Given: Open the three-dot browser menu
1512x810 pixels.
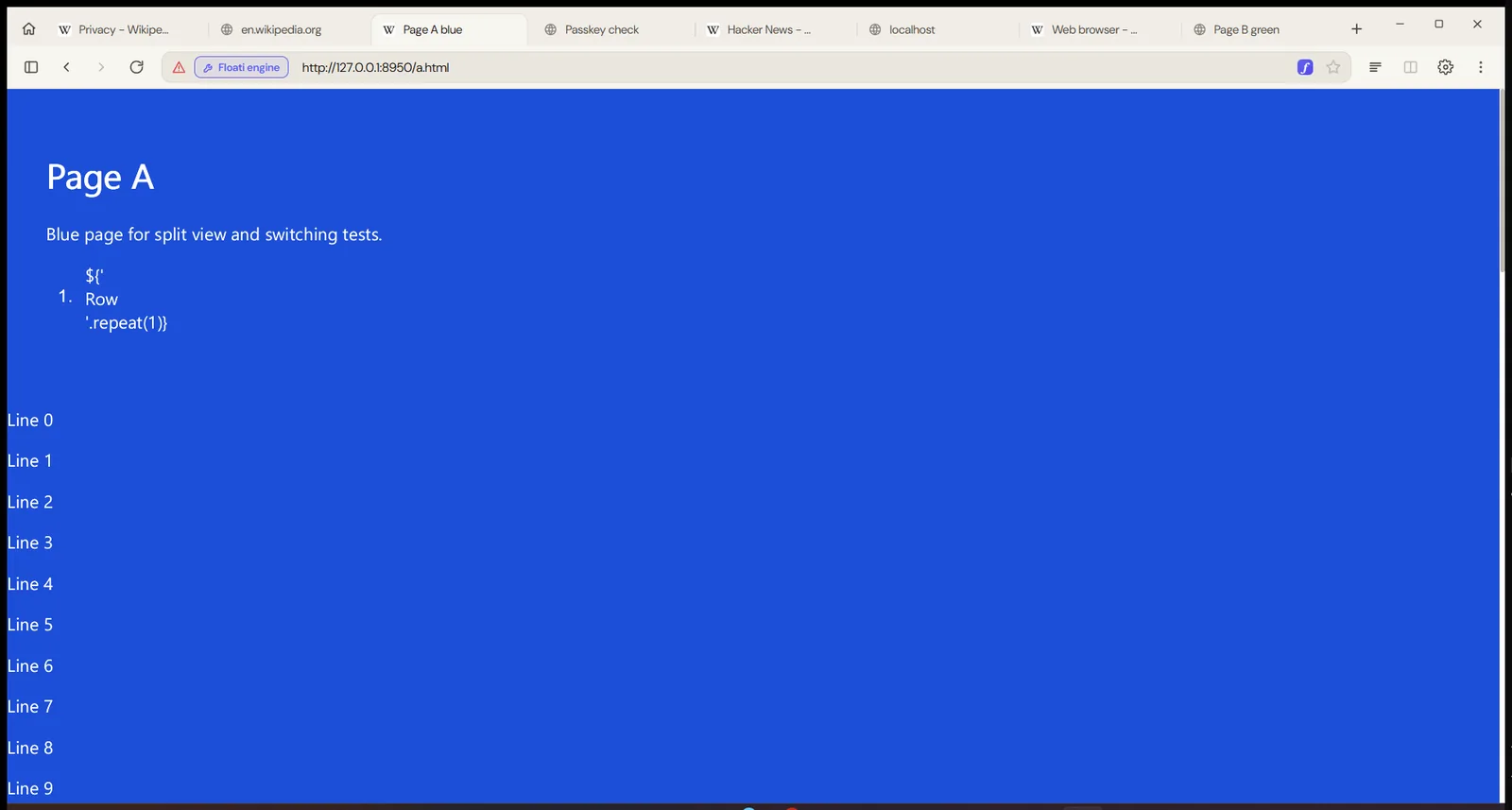Looking at the screenshot, I should (x=1481, y=67).
